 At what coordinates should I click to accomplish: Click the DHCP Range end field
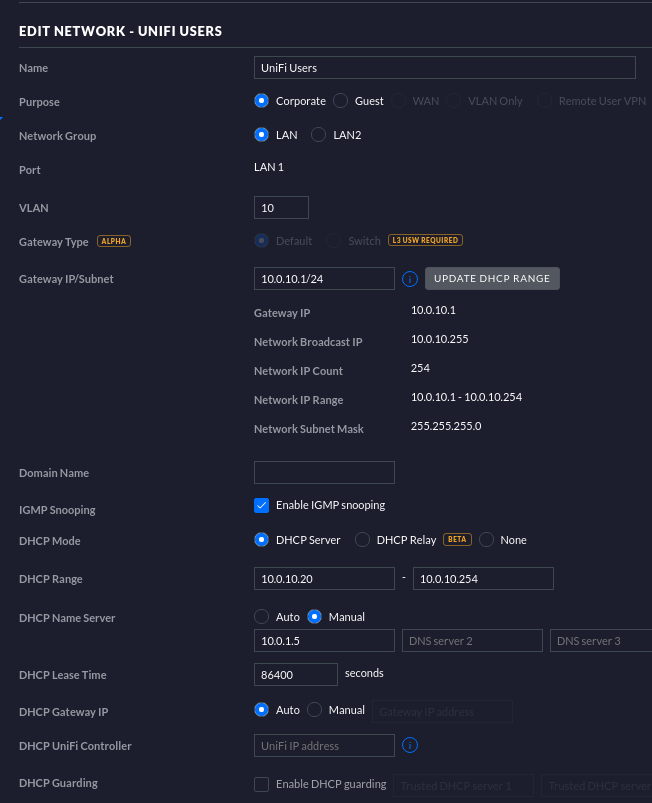click(x=483, y=579)
